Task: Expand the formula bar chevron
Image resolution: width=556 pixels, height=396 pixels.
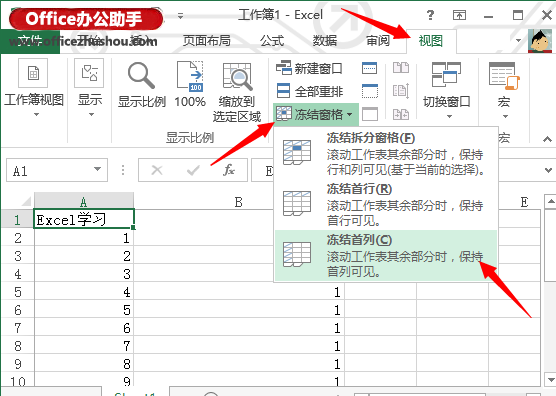Action: 548,171
